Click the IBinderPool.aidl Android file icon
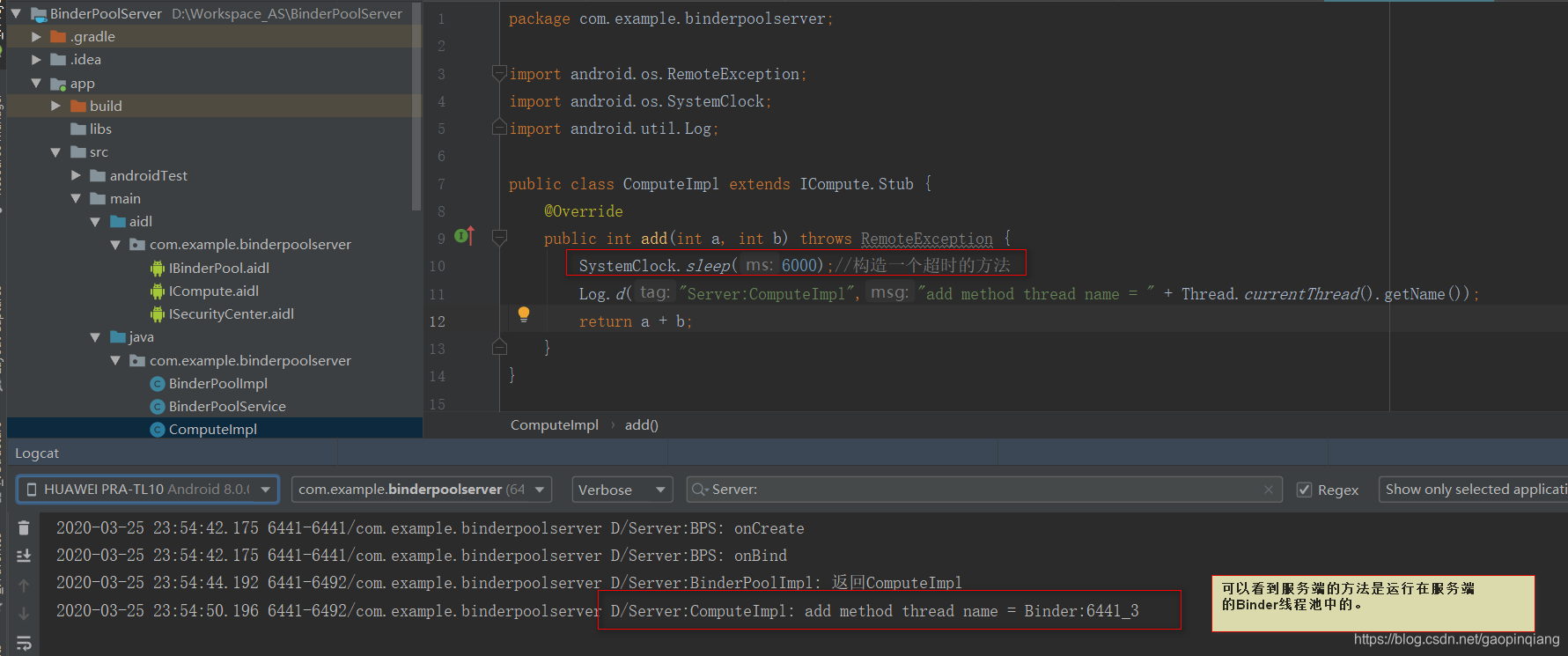This screenshot has width=1568, height=656. [x=158, y=269]
